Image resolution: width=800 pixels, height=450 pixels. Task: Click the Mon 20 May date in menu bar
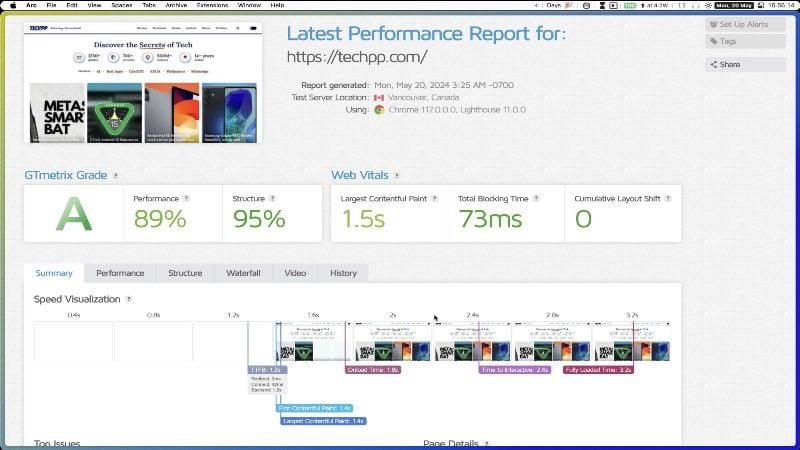pos(734,5)
